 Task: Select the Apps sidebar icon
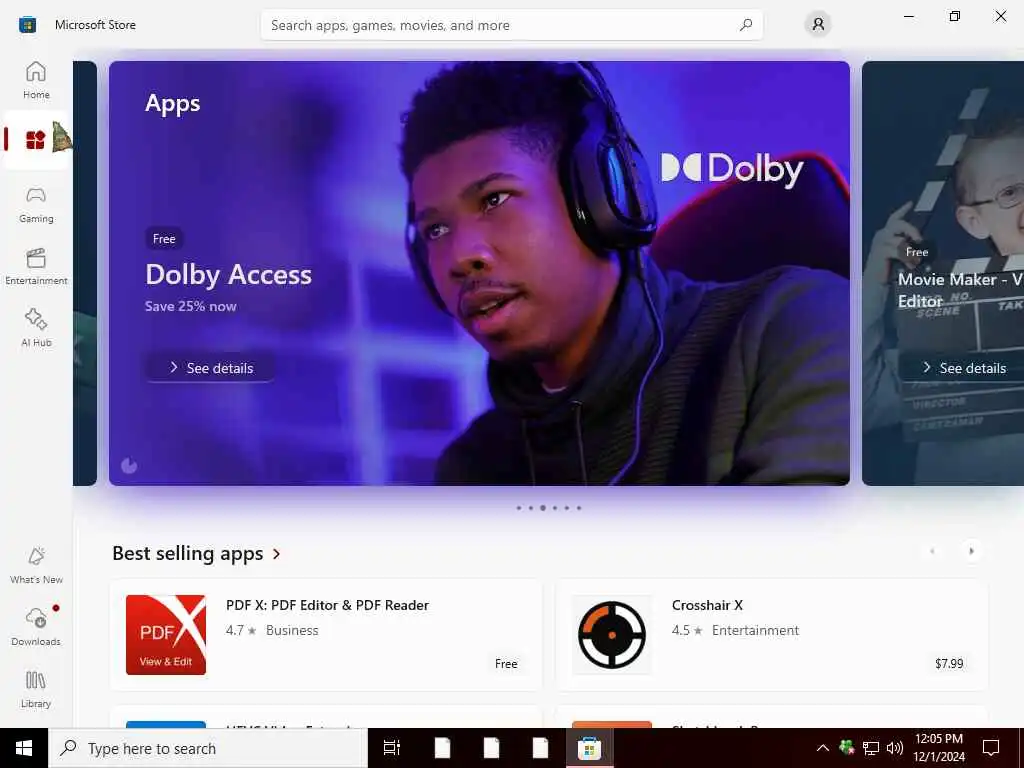click(36, 140)
